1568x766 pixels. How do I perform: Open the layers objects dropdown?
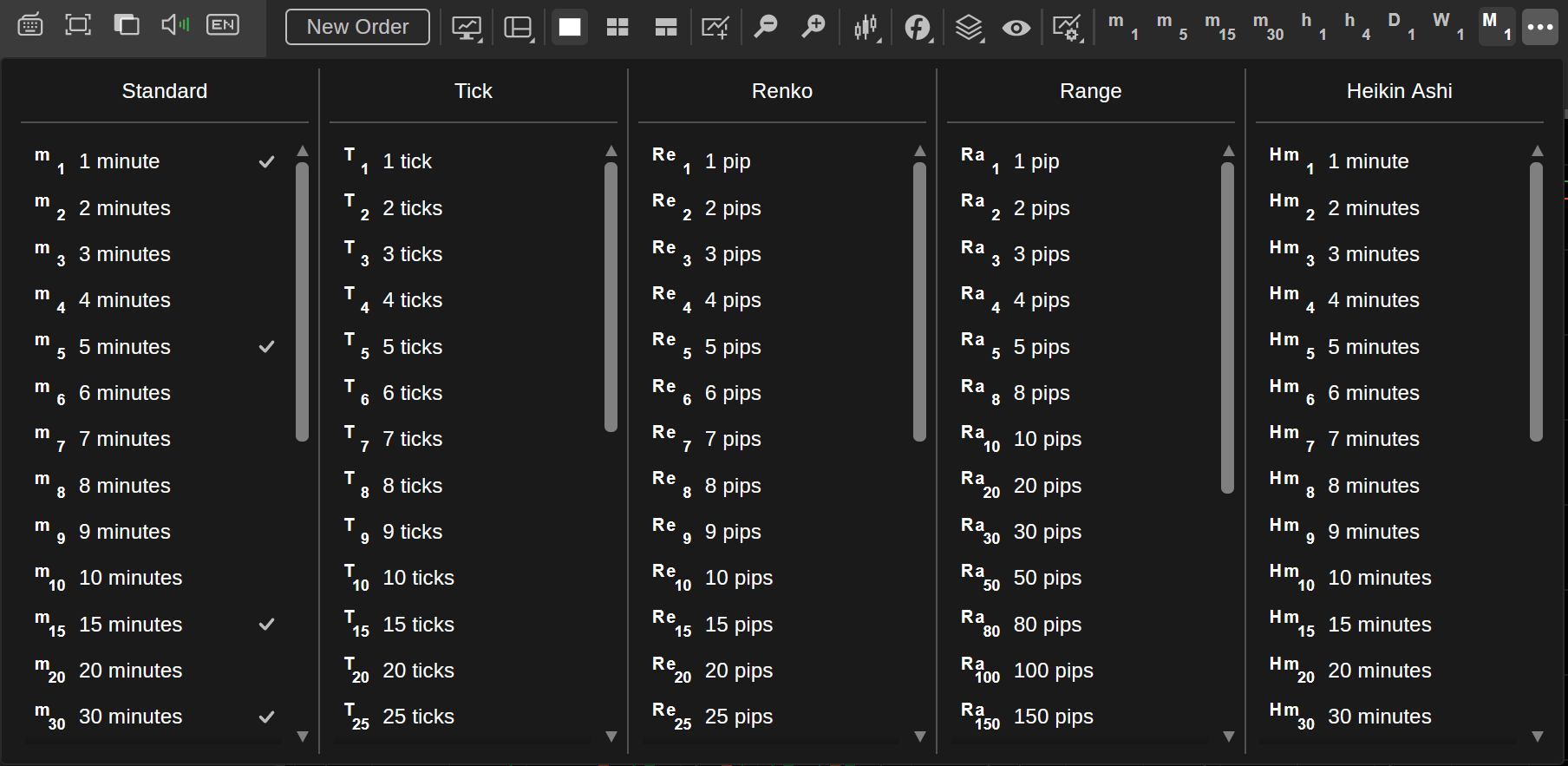tap(969, 28)
